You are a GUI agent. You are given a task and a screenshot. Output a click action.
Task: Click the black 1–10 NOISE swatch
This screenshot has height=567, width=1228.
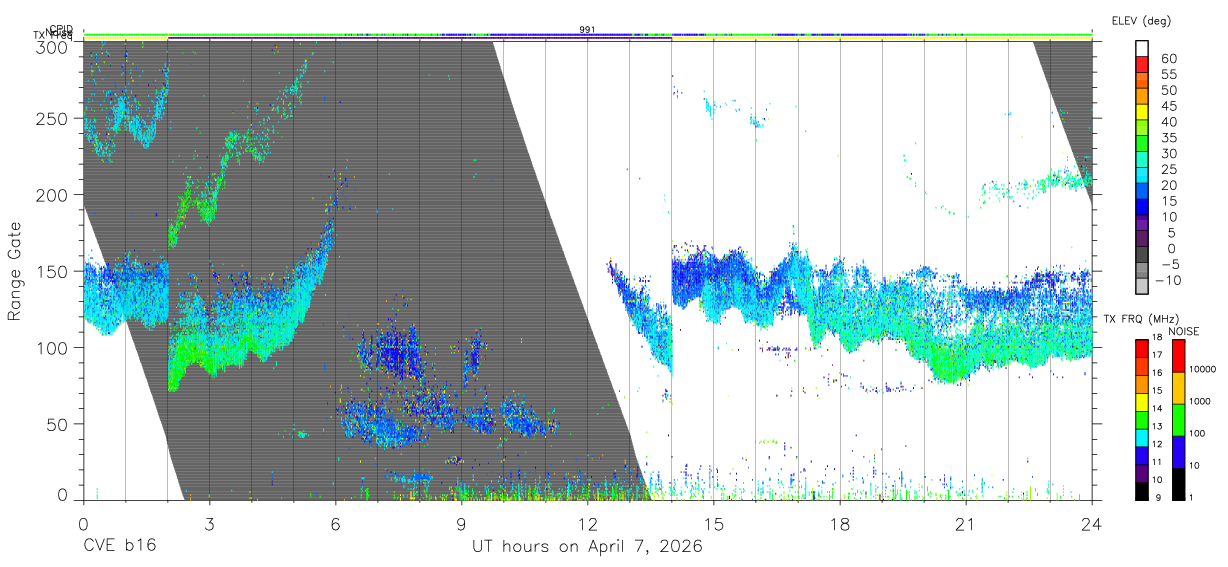1178,484
